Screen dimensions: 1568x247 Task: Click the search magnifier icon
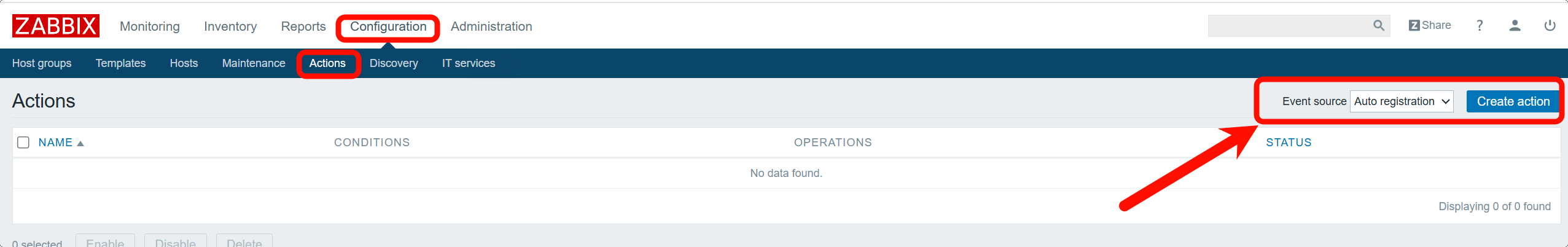1379,26
